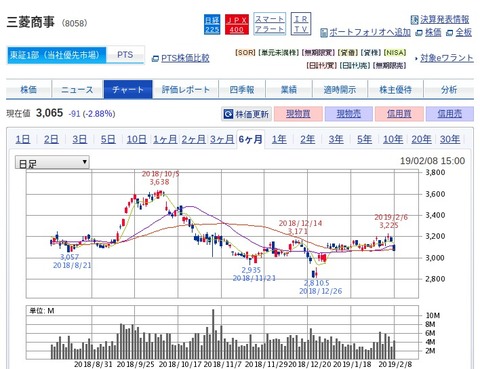Click the 現物売 button

[349, 114]
